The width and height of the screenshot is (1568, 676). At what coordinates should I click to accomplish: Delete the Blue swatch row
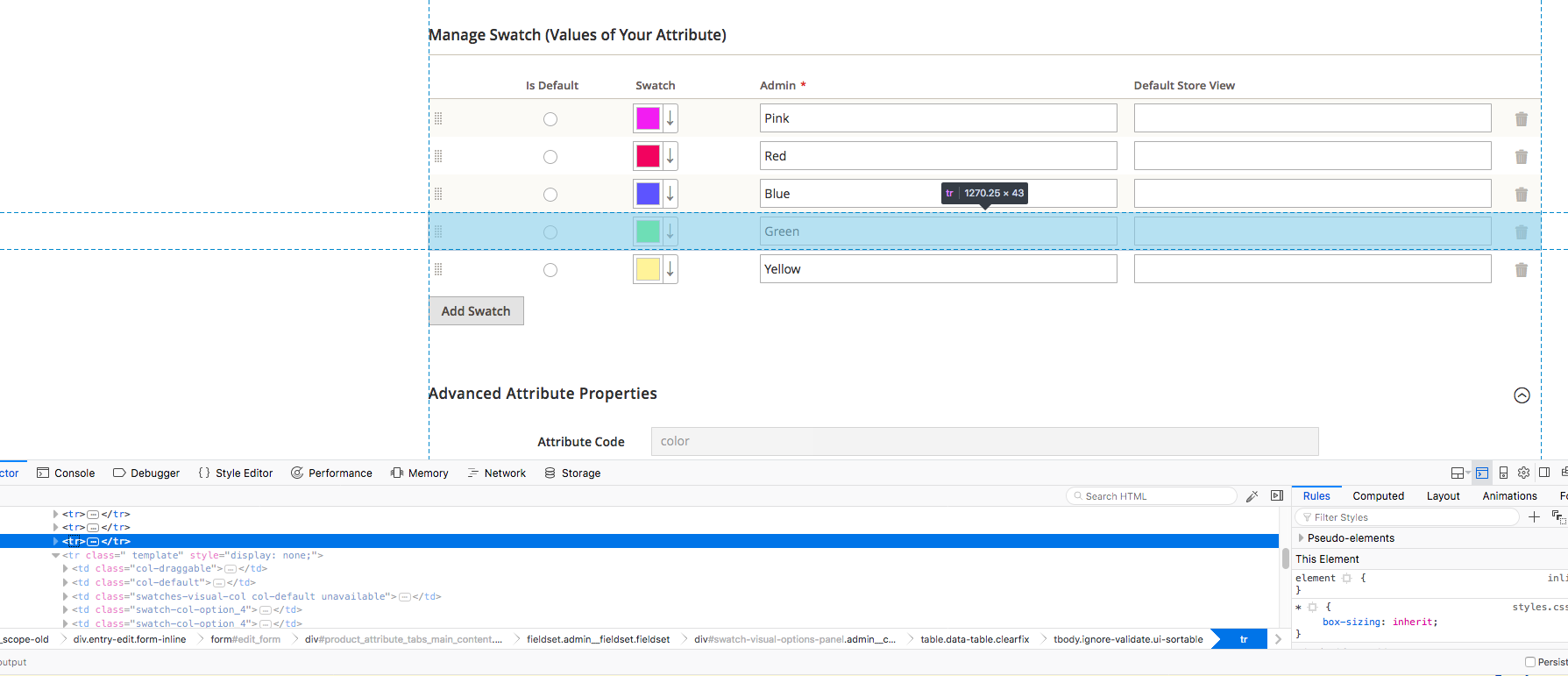[x=1522, y=195]
